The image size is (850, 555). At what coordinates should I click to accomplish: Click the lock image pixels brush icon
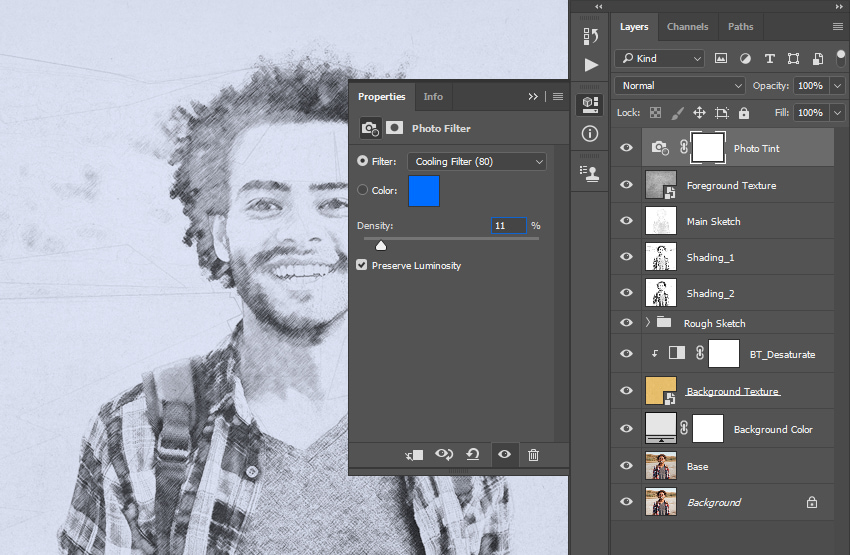pyautogui.click(x=677, y=113)
